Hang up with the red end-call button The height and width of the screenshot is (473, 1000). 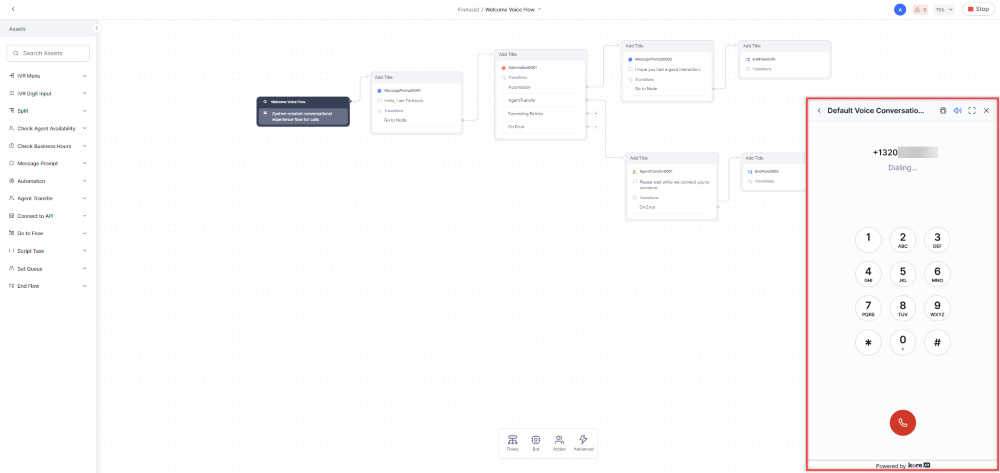(x=902, y=422)
